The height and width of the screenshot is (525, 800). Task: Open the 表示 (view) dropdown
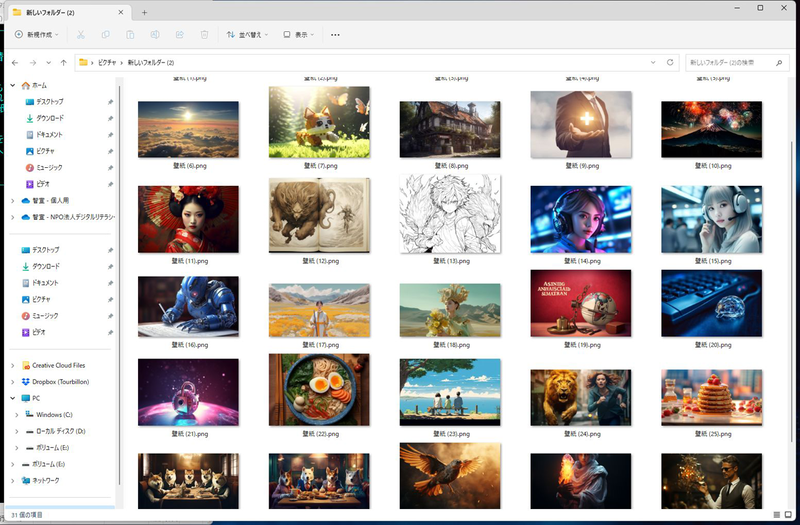[x=298, y=34]
